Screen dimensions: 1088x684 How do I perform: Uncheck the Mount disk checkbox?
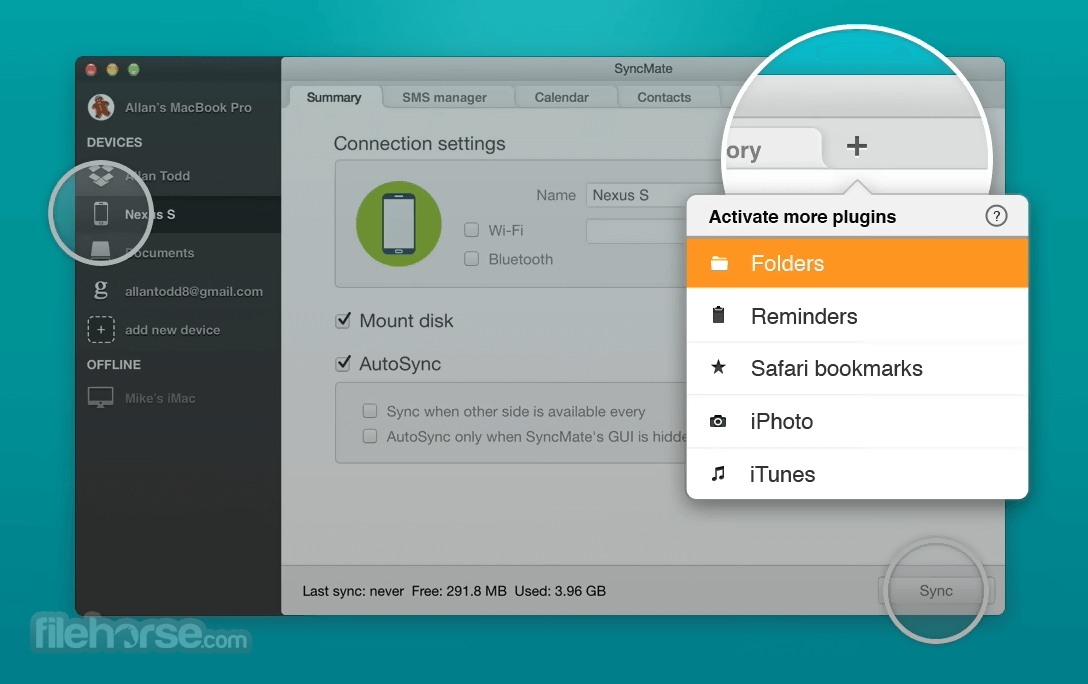(x=343, y=320)
